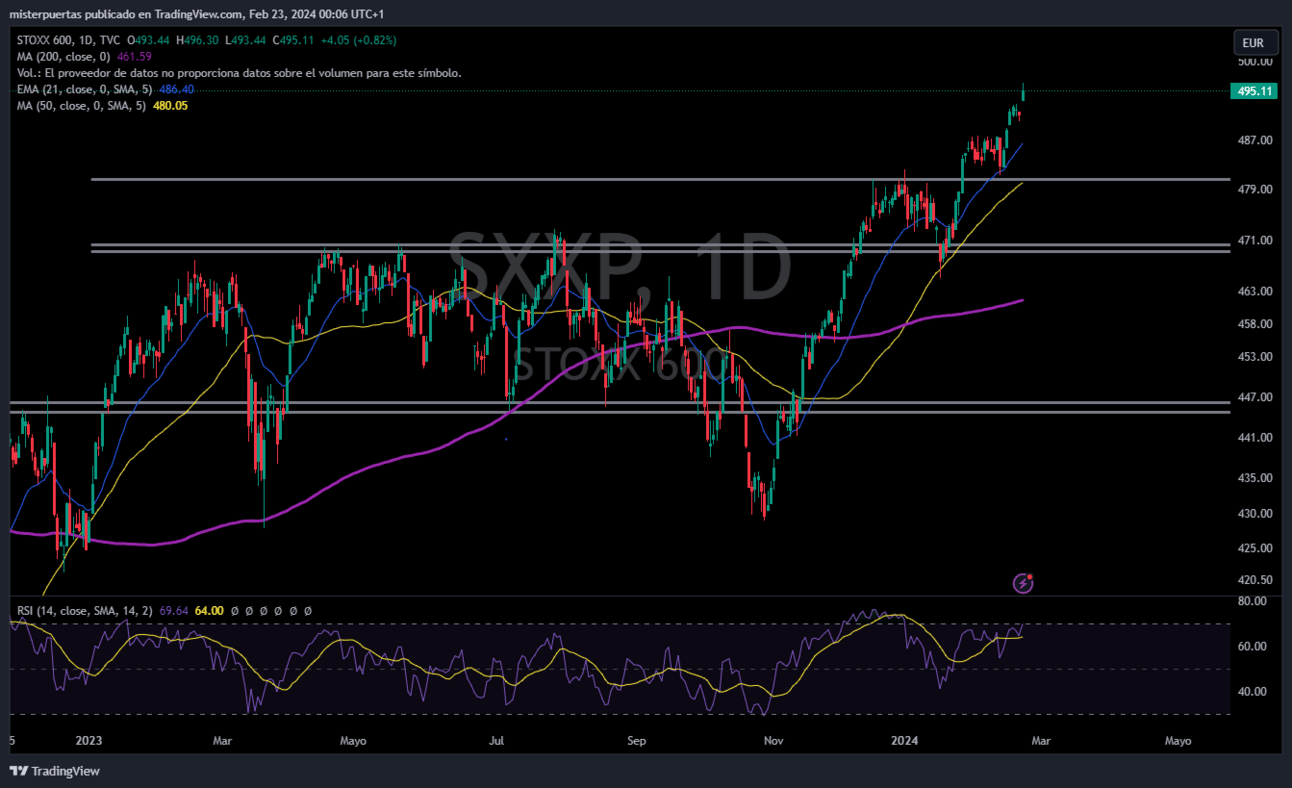Select the EMA (21, close, 0, SMA, 5) legend
Screen dimensions: 1292x788
(84, 89)
